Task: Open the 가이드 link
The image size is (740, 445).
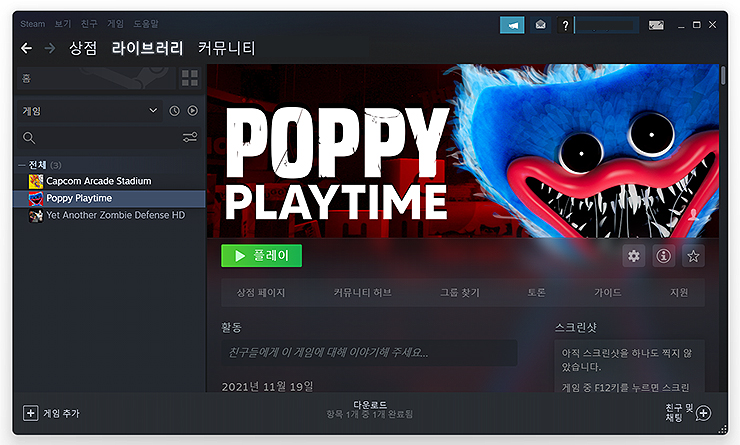Action: click(607, 293)
